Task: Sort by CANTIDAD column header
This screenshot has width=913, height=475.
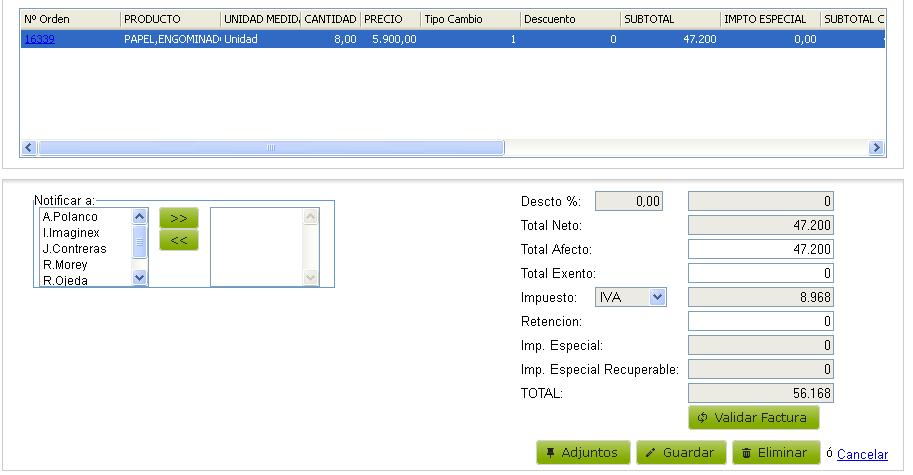Action: tap(330, 19)
